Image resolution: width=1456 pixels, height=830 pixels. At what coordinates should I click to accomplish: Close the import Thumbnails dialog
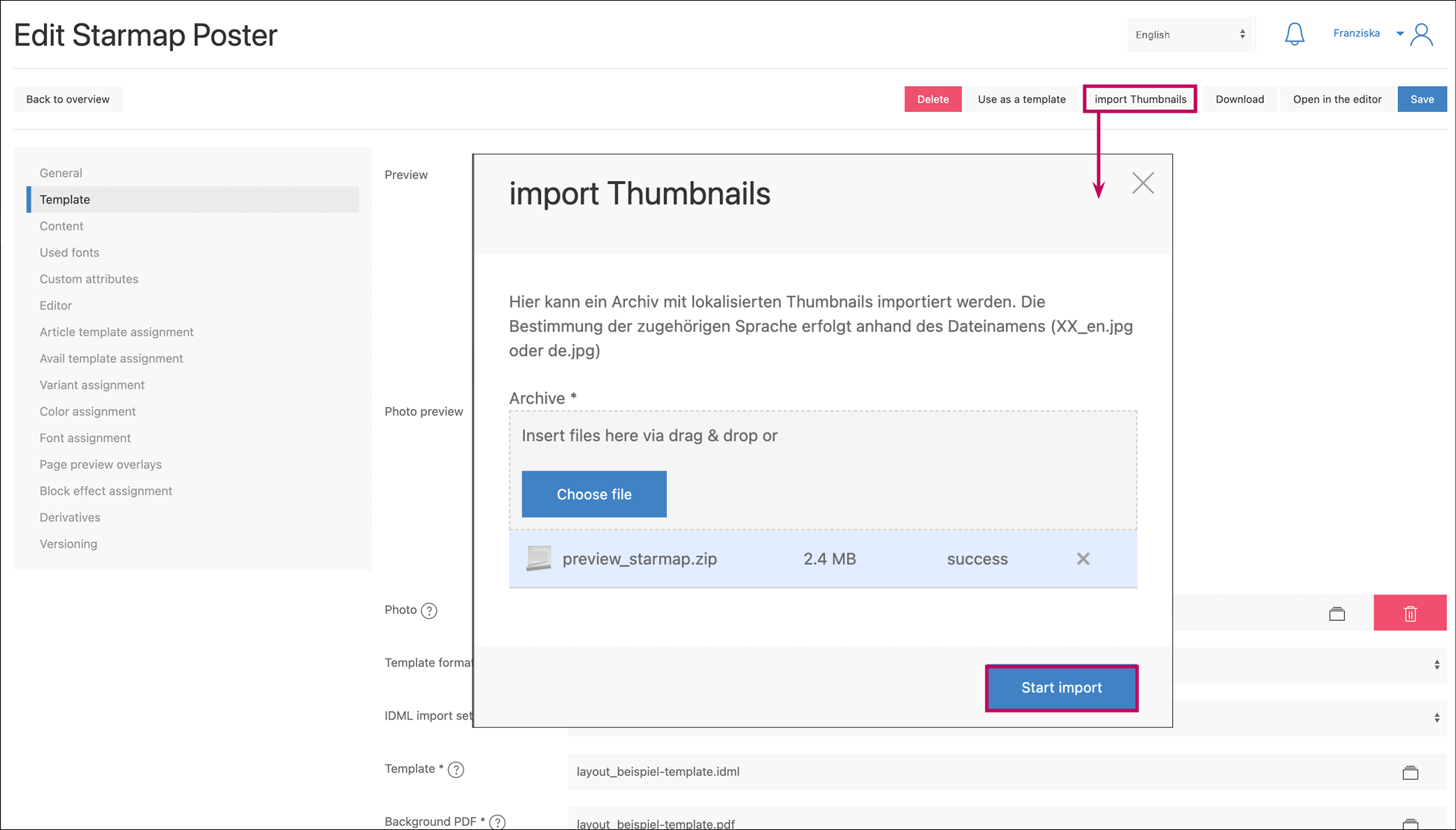pos(1143,183)
